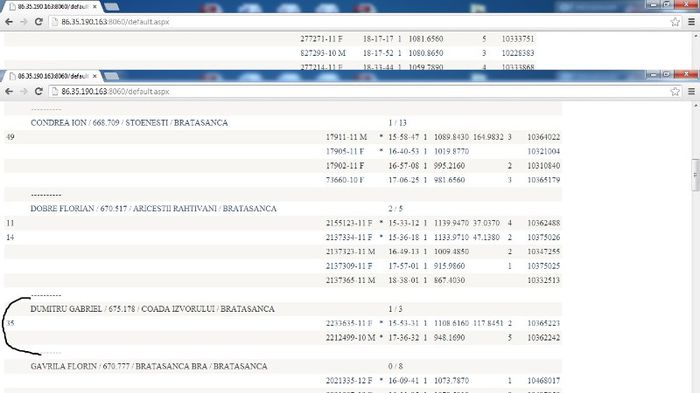Click speed value 1139.9470
The width and height of the screenshot is (700, 393).
tap(451, 223)
